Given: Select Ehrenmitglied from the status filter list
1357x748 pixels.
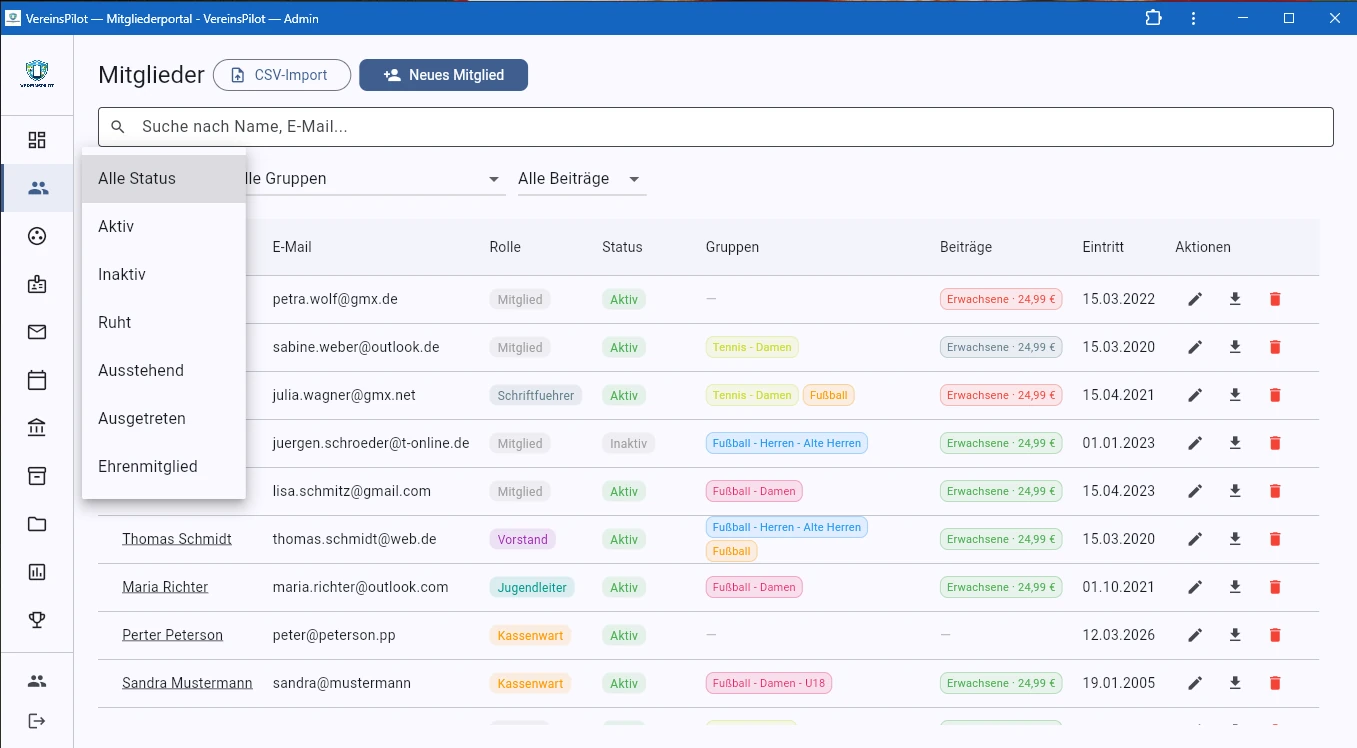Looking at the screenshot, I should click(147, 466).
